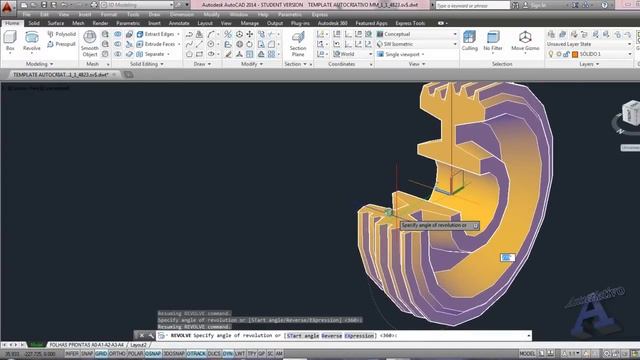Close the command line with X icon
640x360 pixels.
(x=142, y=336)
